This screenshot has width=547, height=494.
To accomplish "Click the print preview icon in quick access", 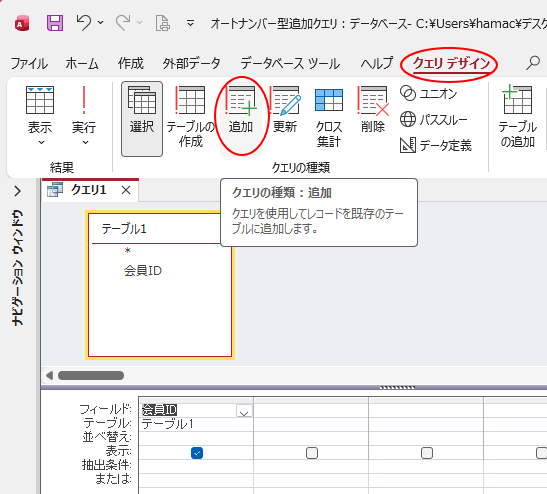I will (163, 23).
